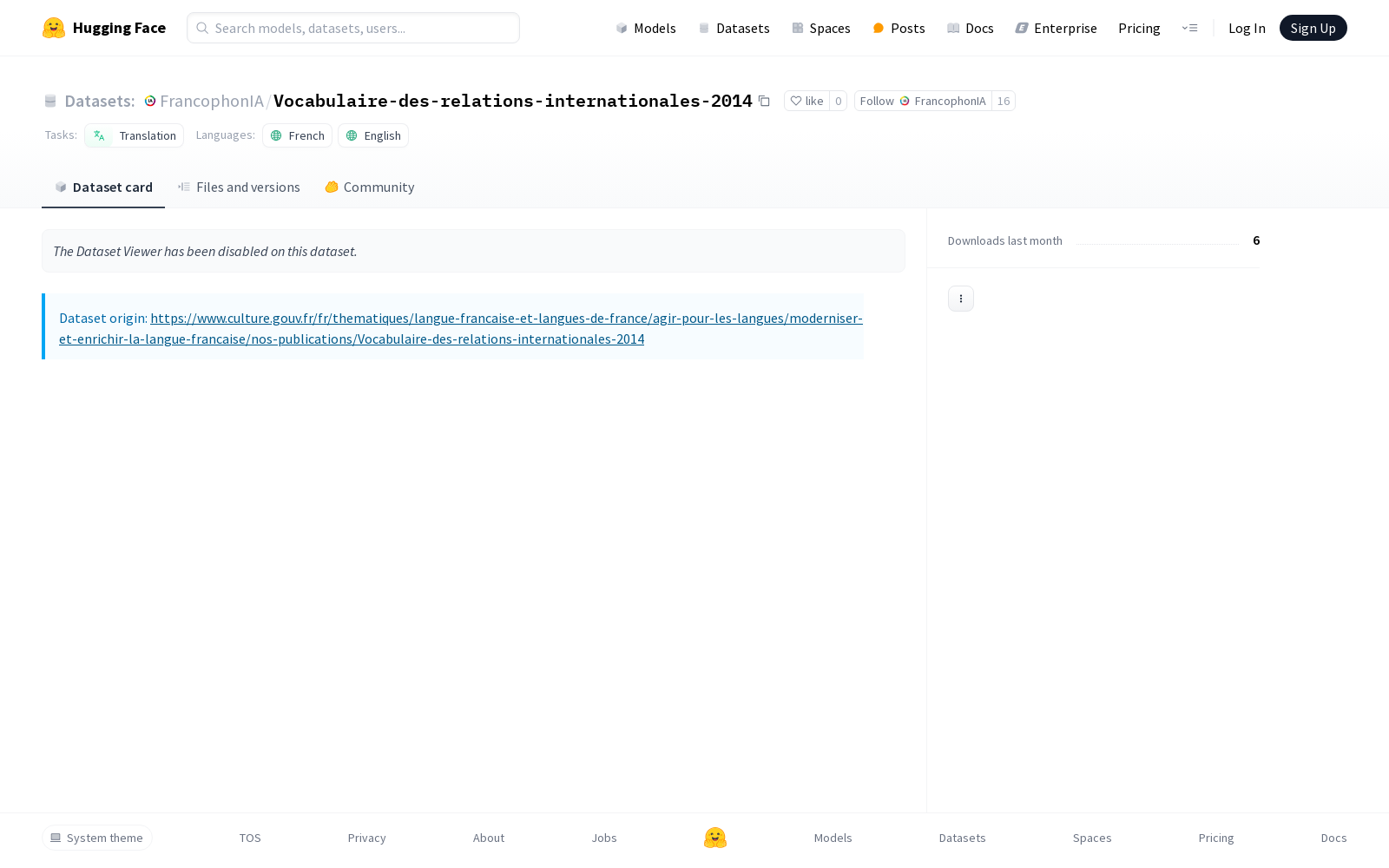
Task: Open Docs in top navigation
Action: 971,28
